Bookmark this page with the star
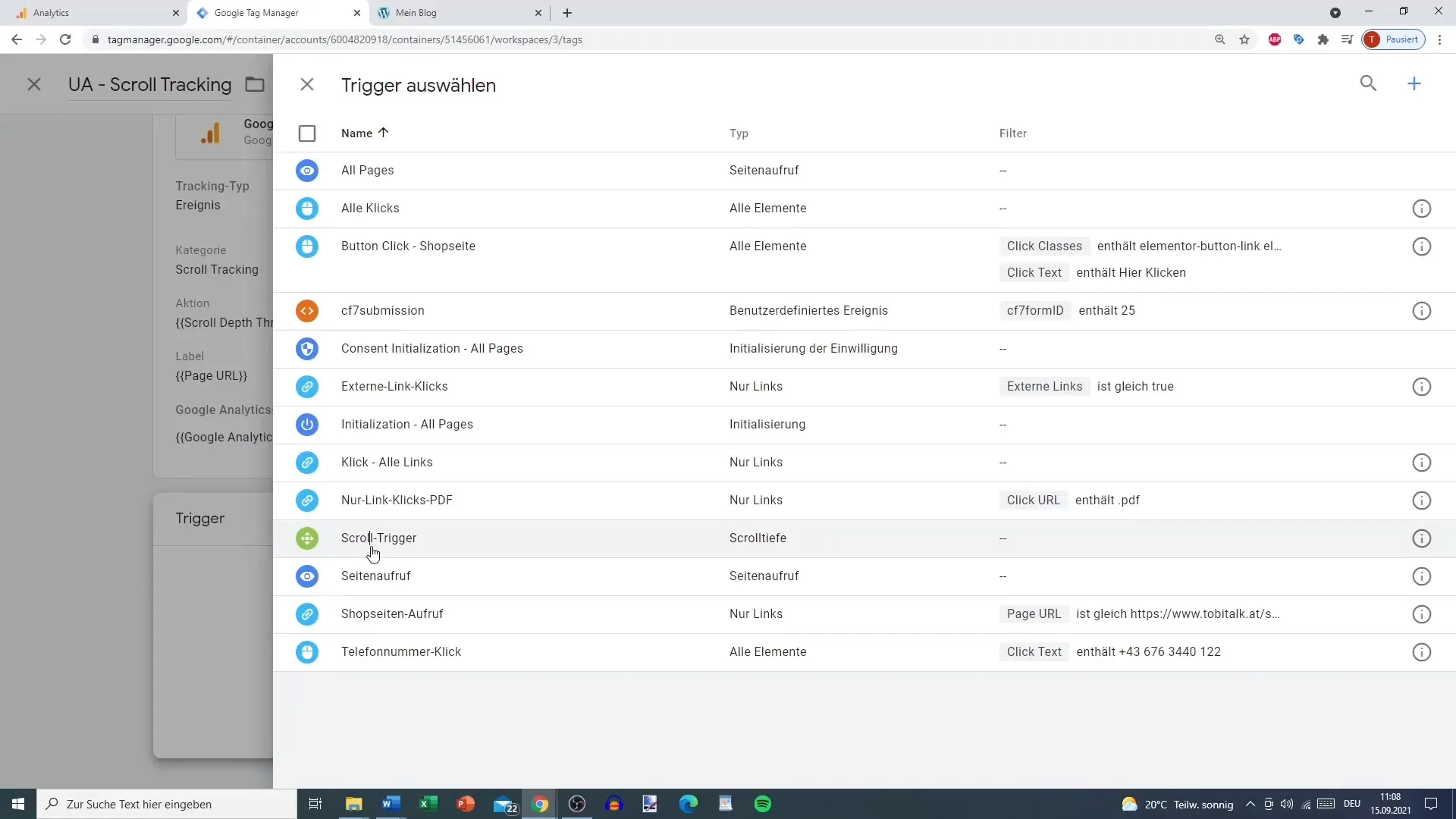 (x=1244, y=39)
